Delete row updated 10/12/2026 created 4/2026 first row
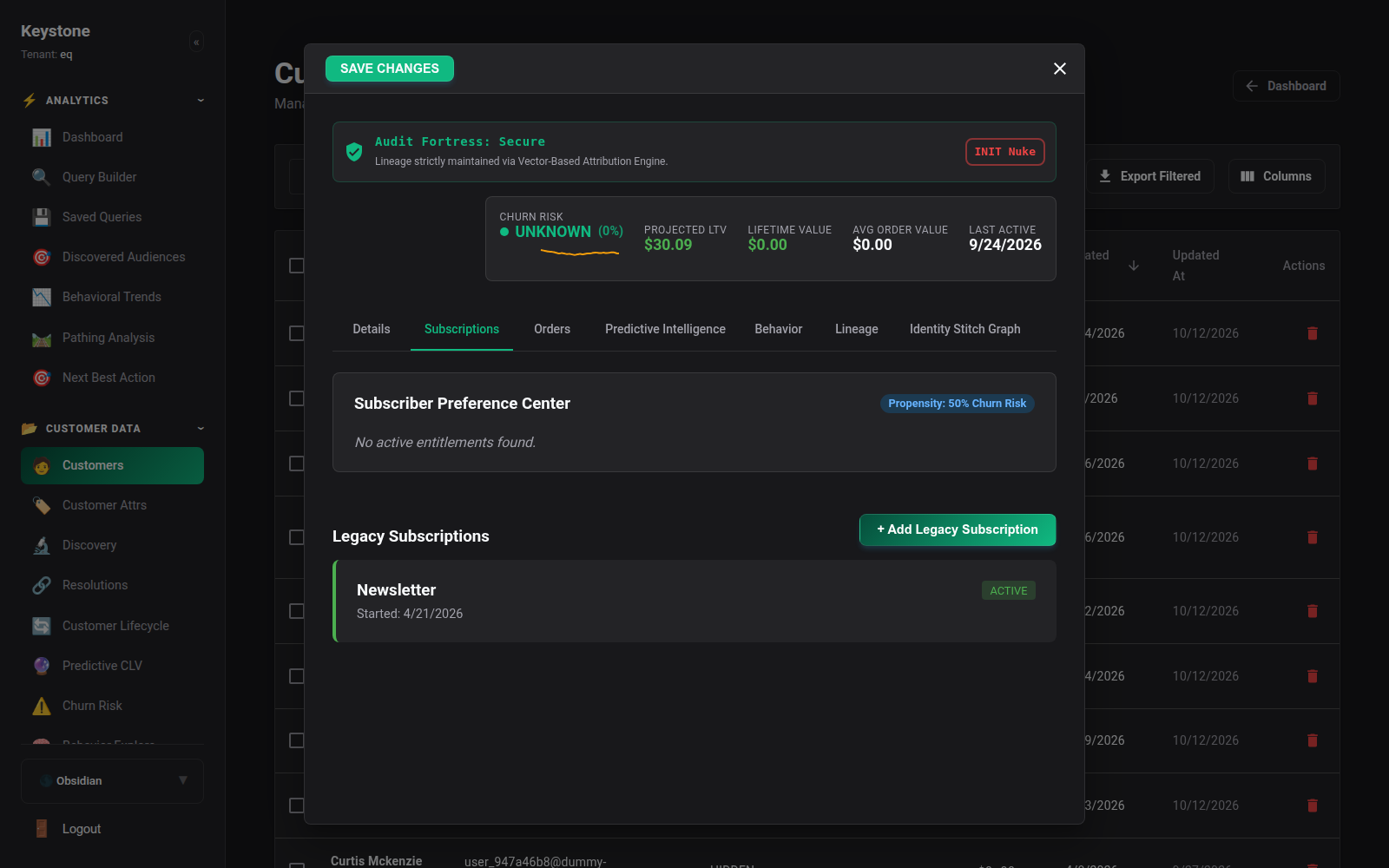The width and height of the screenshot is (1389, 868). (1313, 333)
